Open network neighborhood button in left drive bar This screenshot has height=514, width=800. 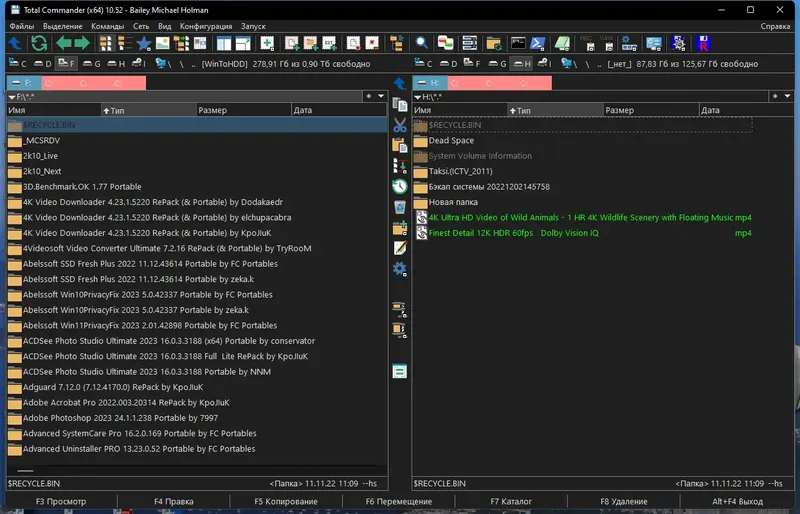click(163, 63)
